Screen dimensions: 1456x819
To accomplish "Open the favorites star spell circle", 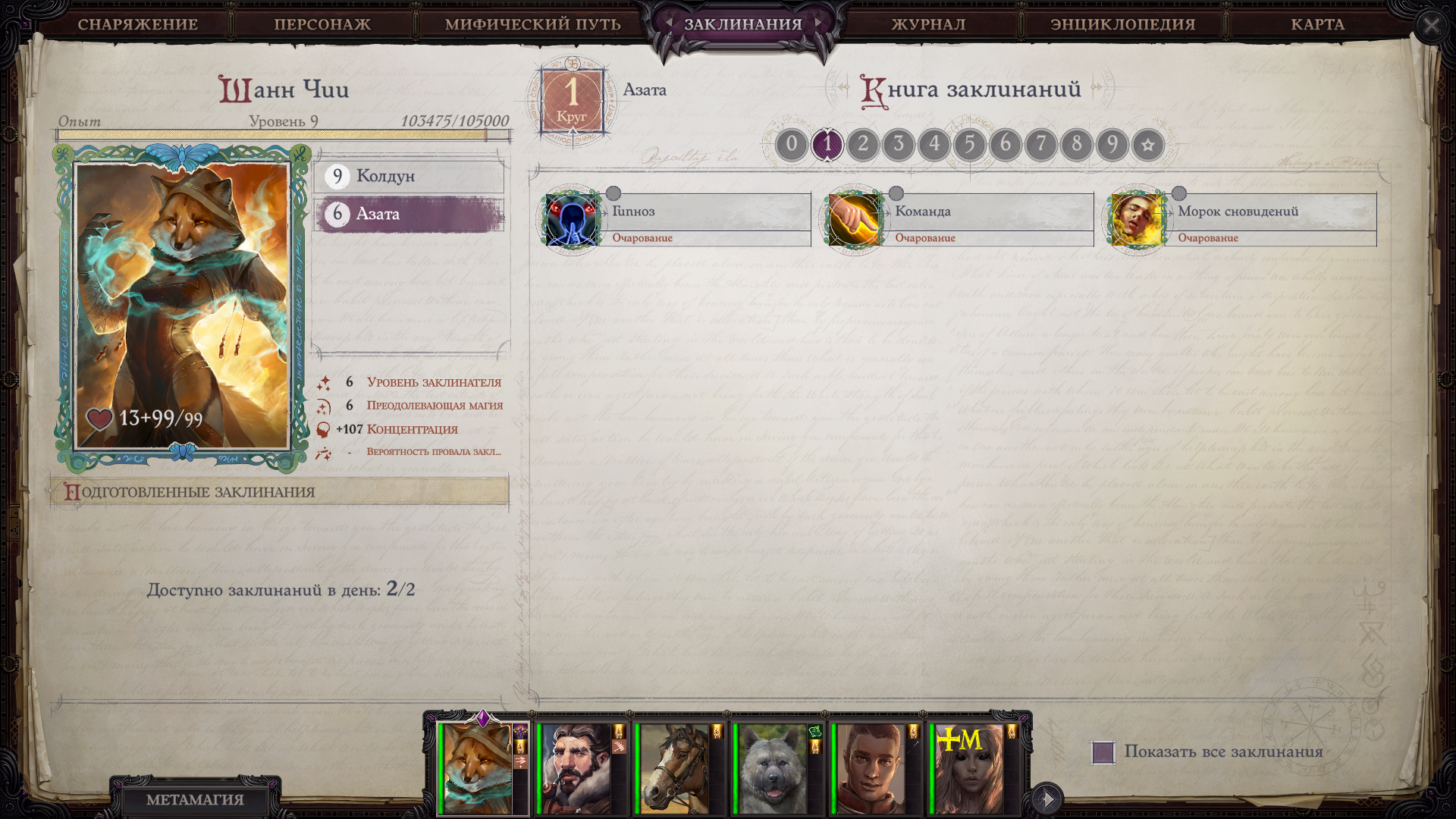I will coord(1148,144).
